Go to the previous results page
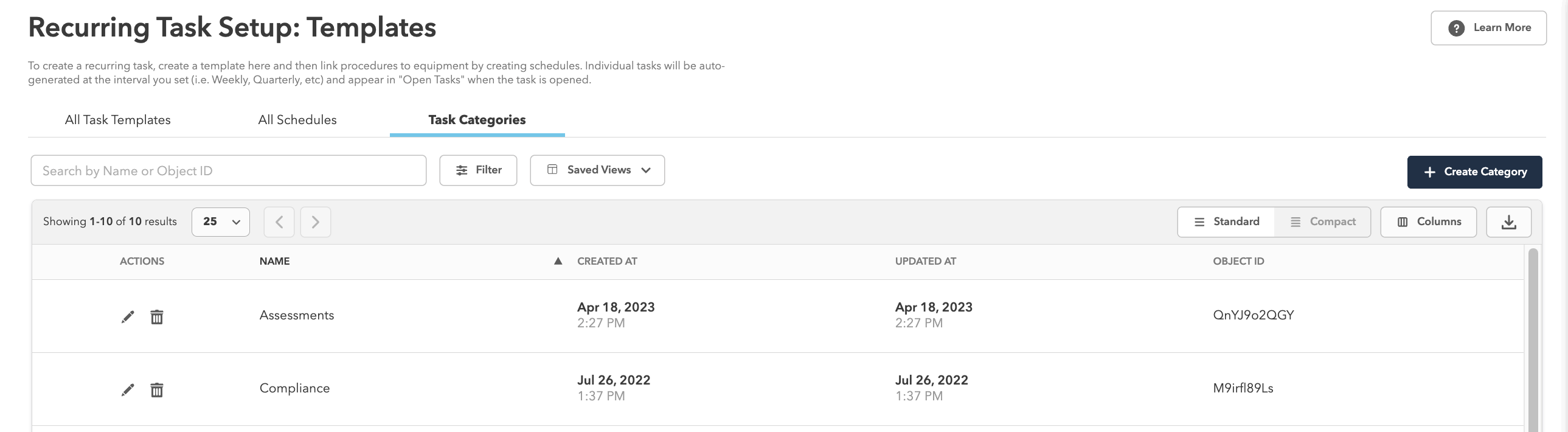Viewport: 1568px width, 432px height. click(x=279, y=222)
